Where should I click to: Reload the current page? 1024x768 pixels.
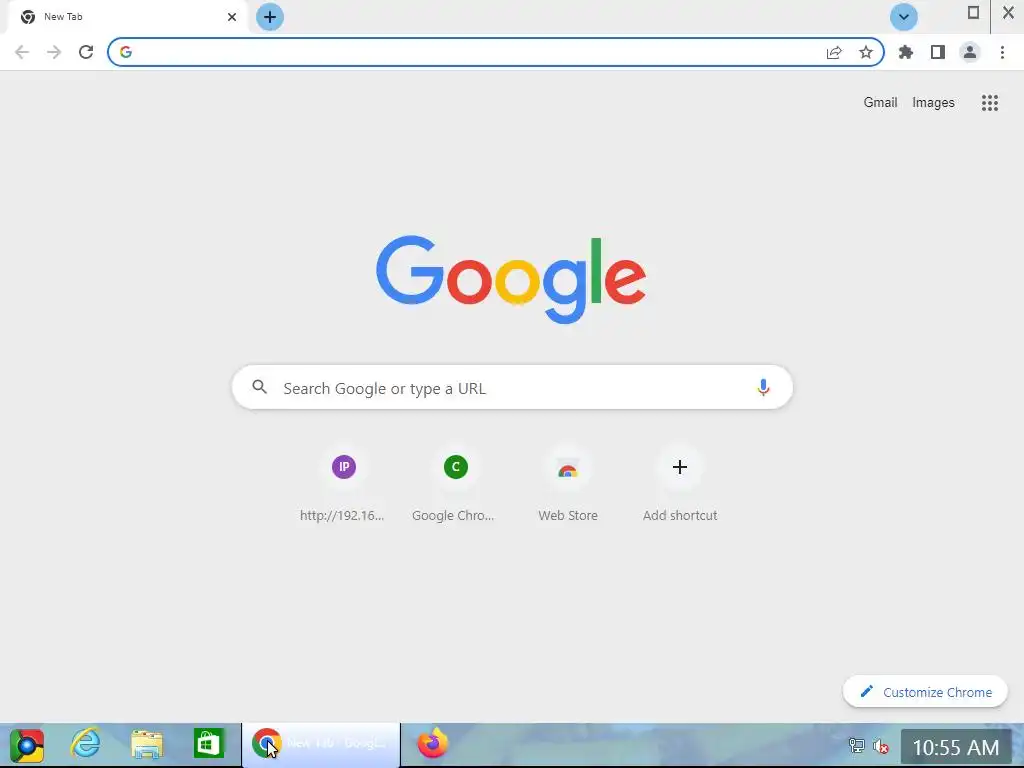click(86, 52)
